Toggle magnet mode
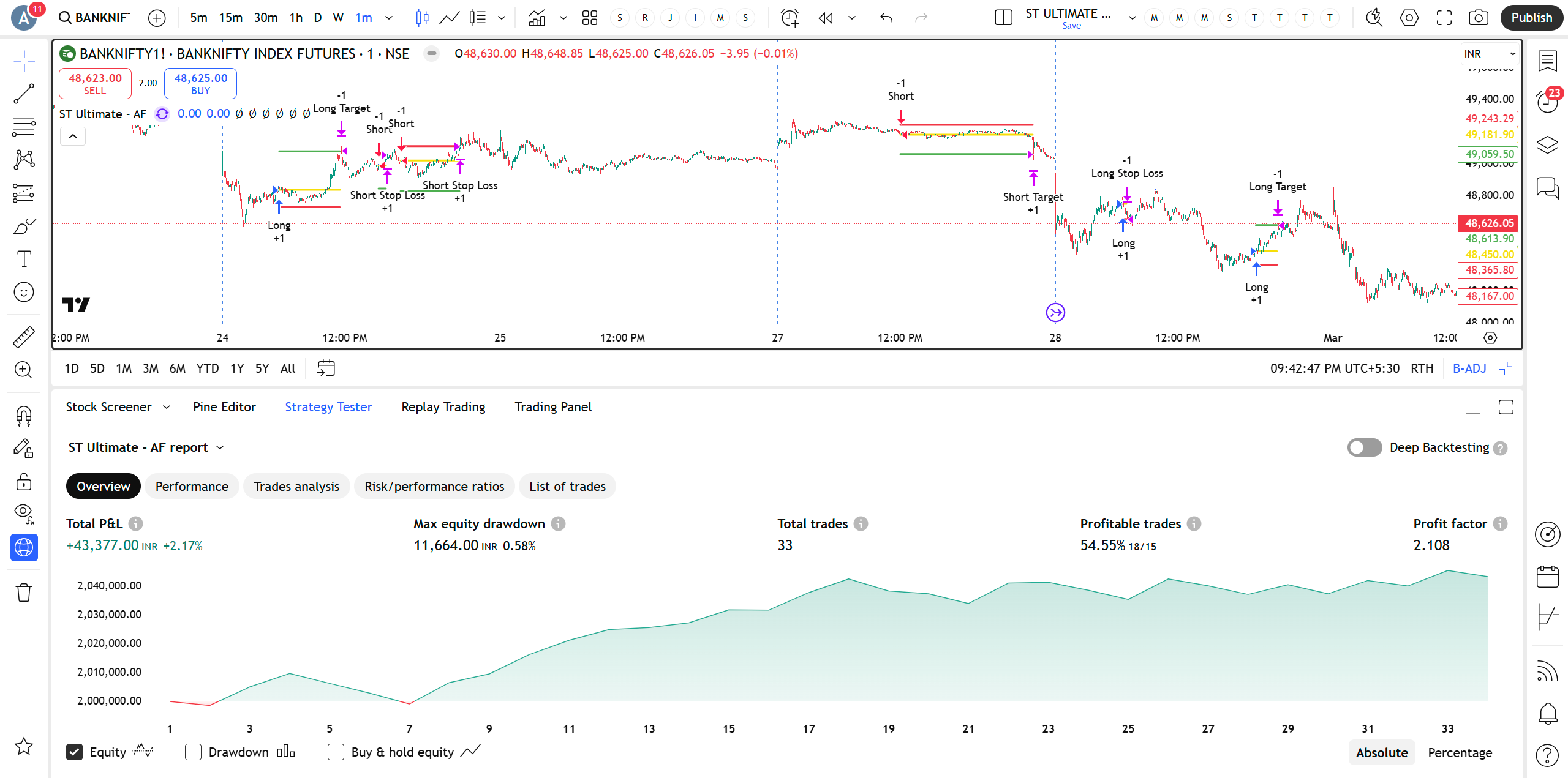1568x778 pixels. tap(24, 416)
